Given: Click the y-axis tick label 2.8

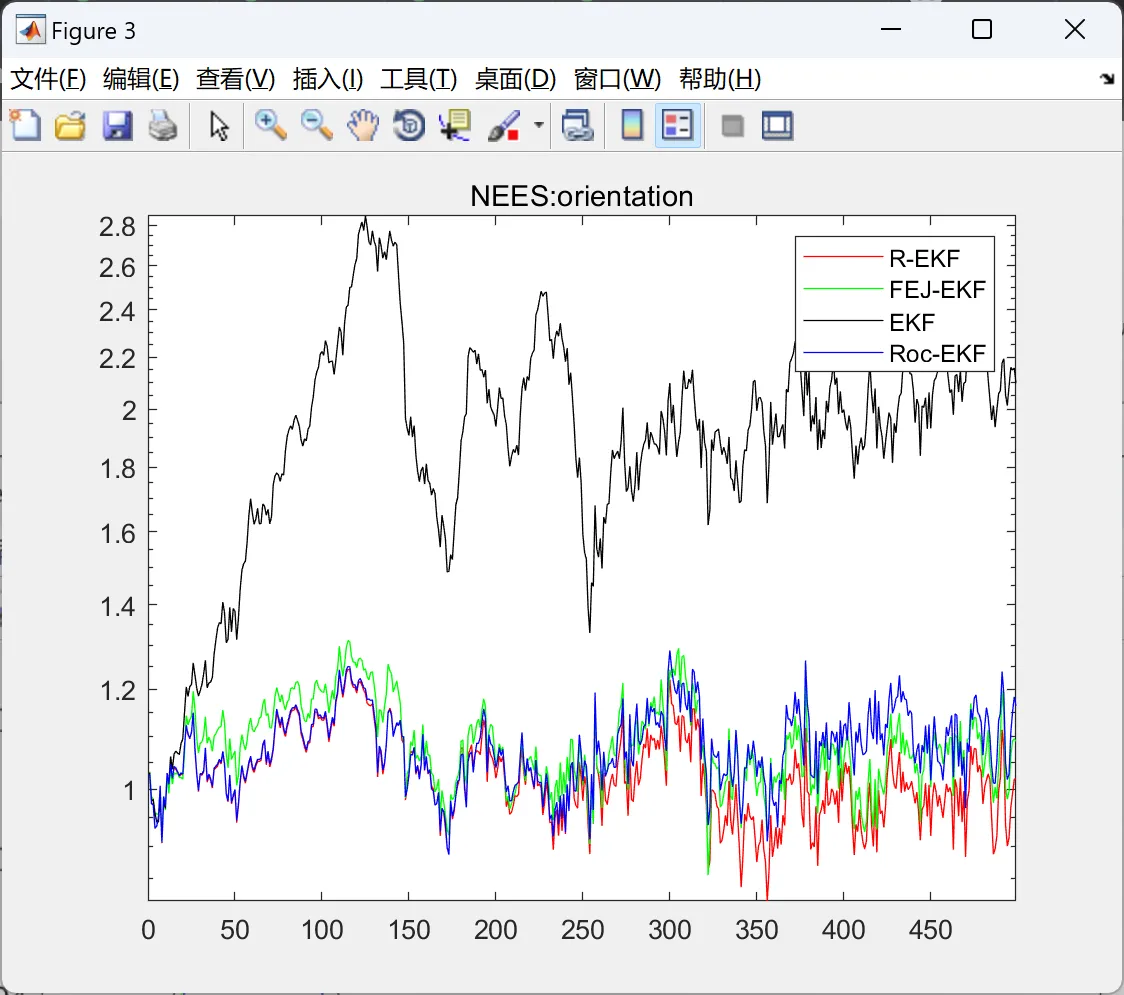Looking at the screenshot, I should (x=118, y=227).
